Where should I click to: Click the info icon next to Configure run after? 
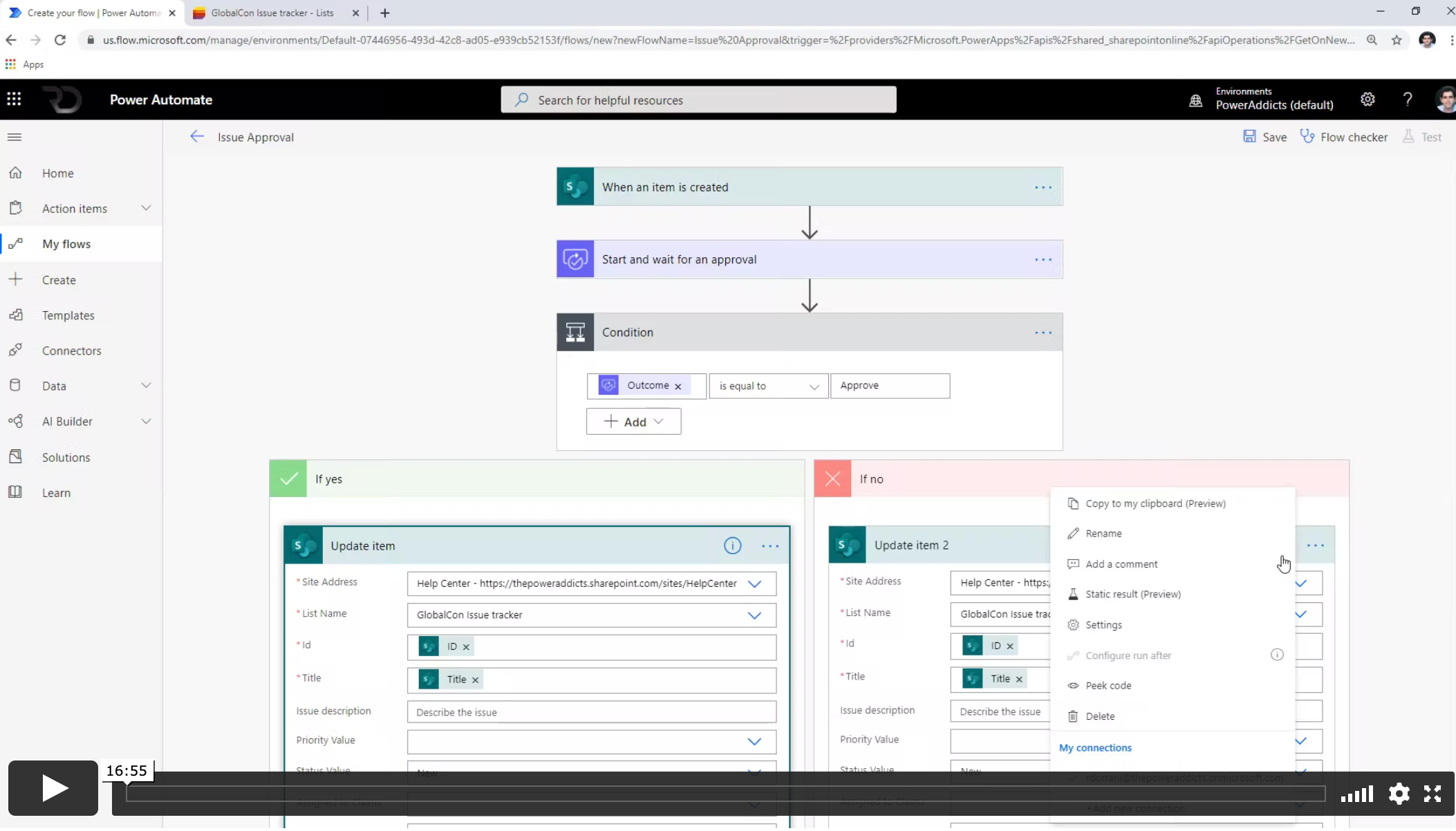point(1277,655)
